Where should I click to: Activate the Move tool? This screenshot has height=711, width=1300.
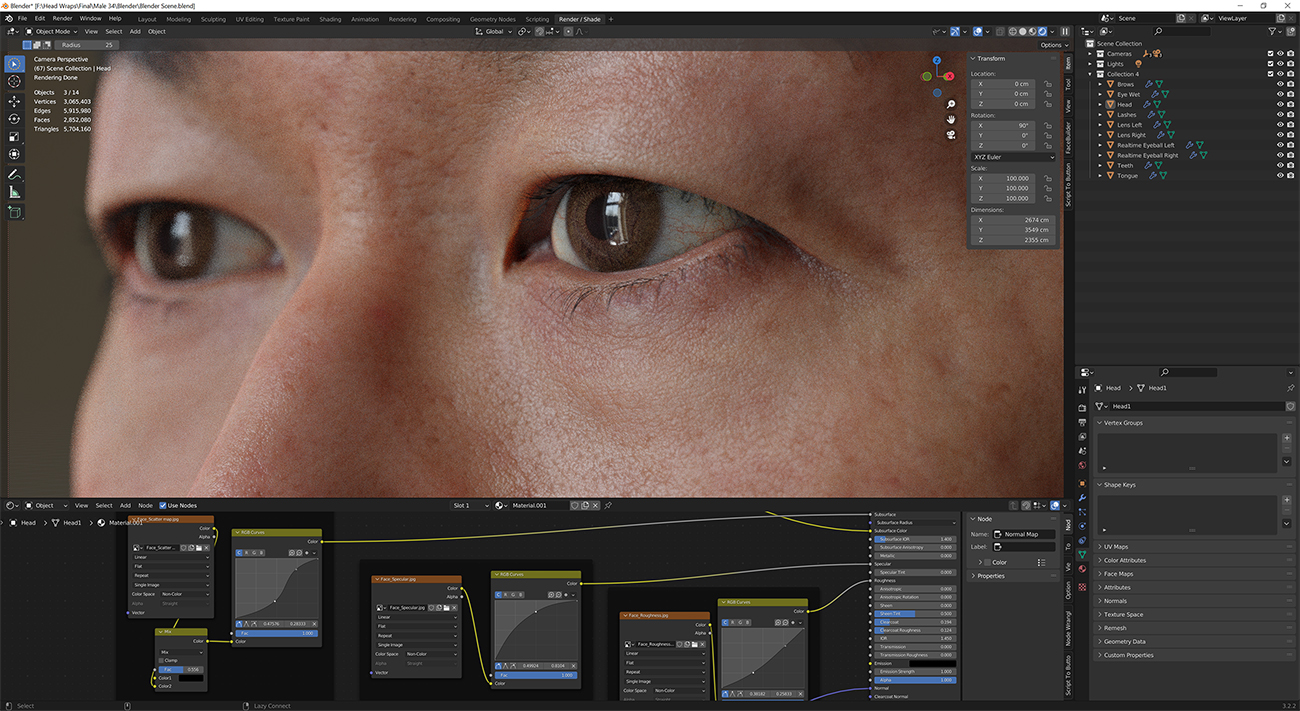(x=14, y=101)
